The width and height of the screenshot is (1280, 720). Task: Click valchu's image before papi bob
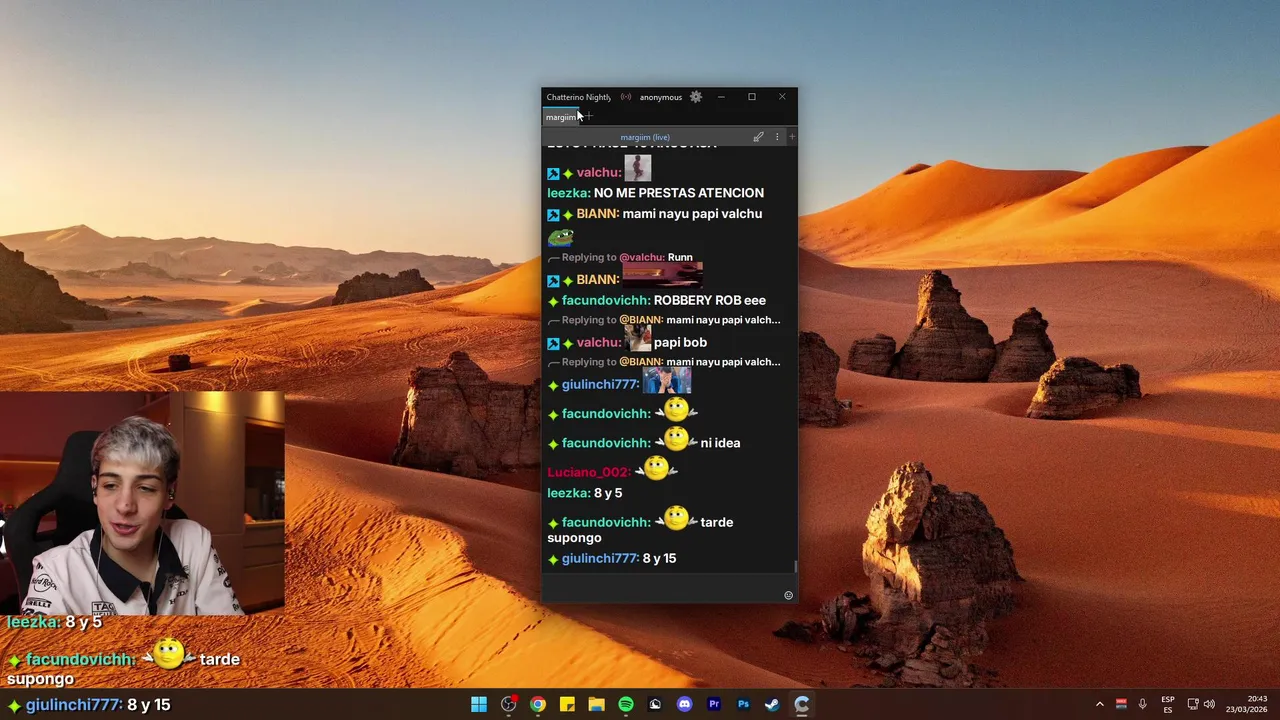(x=638, y=339)
